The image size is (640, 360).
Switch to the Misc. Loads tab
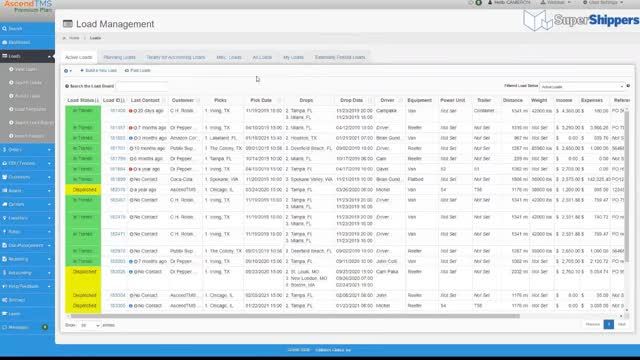click(229, 57)
